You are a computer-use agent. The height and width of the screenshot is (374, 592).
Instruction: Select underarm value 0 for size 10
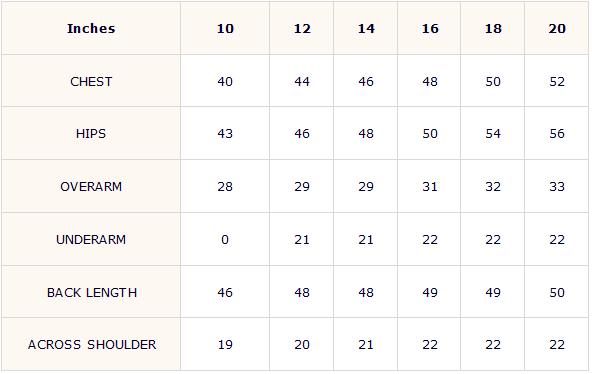pos(225,240)
